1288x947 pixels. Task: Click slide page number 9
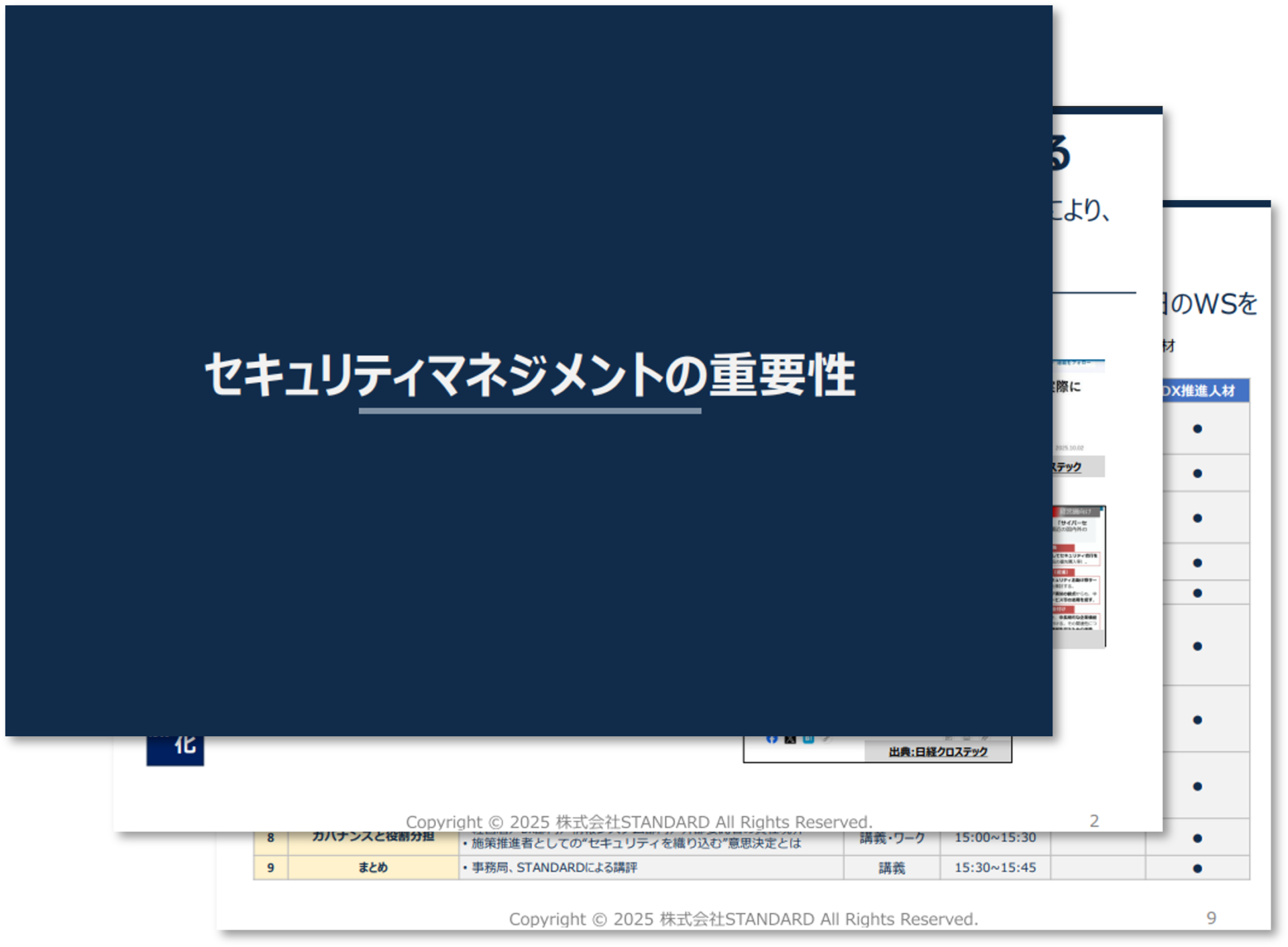click(x=1211, y=918)
